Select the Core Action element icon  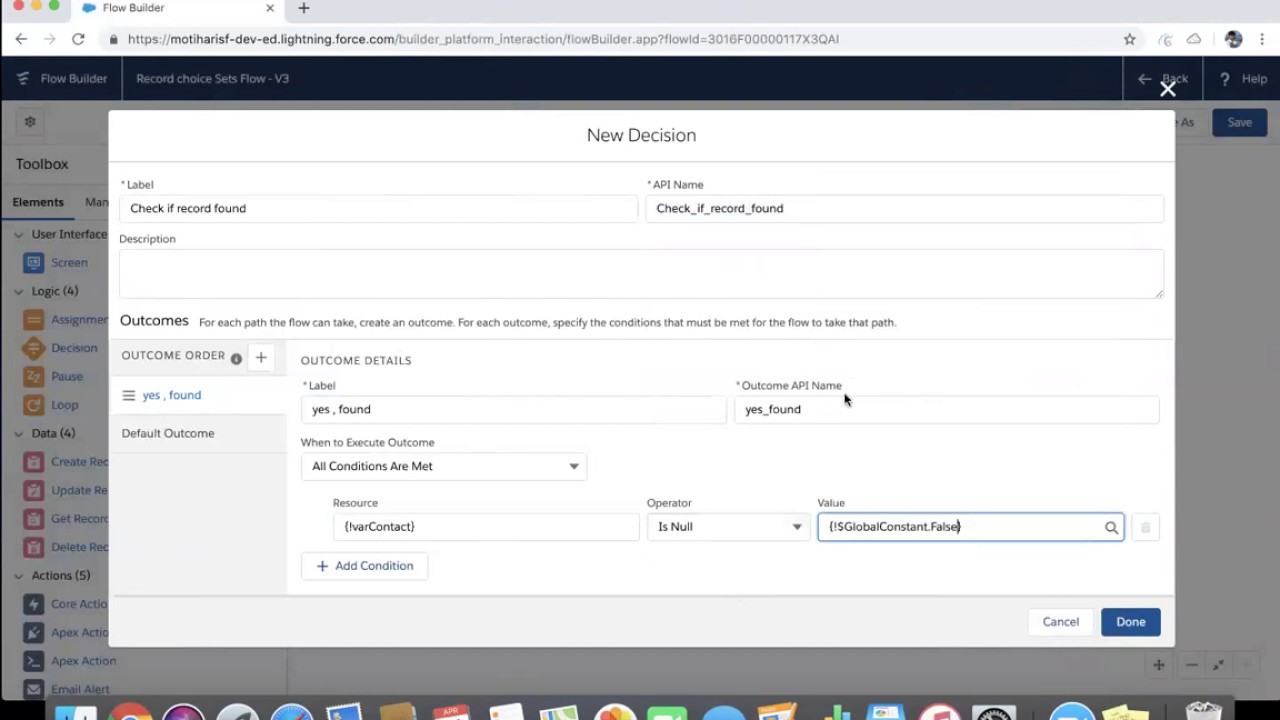coord(34,604)
